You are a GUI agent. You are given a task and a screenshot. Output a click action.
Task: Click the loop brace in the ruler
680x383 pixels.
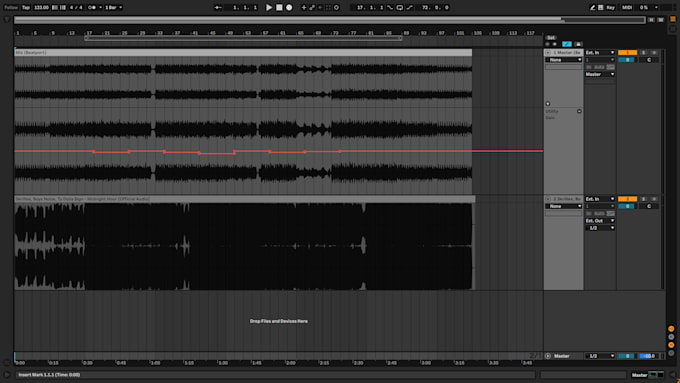(243, 38)
